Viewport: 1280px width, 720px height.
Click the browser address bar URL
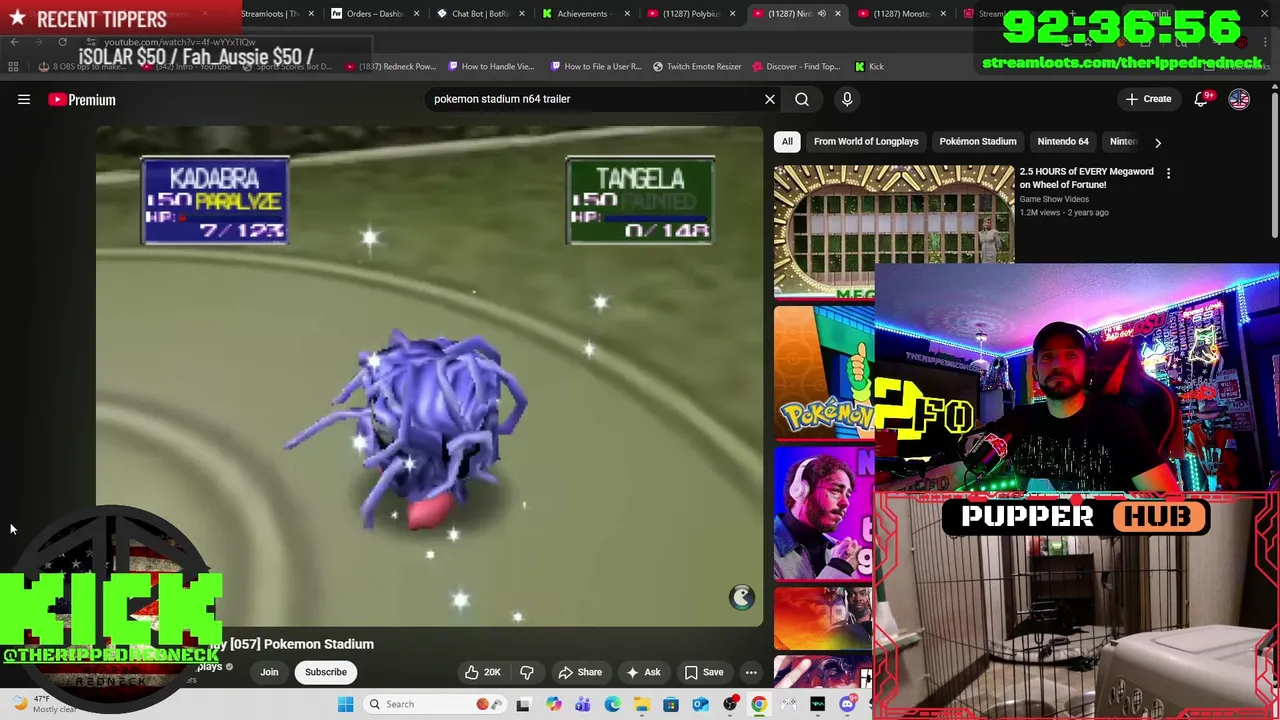point(180,42)
